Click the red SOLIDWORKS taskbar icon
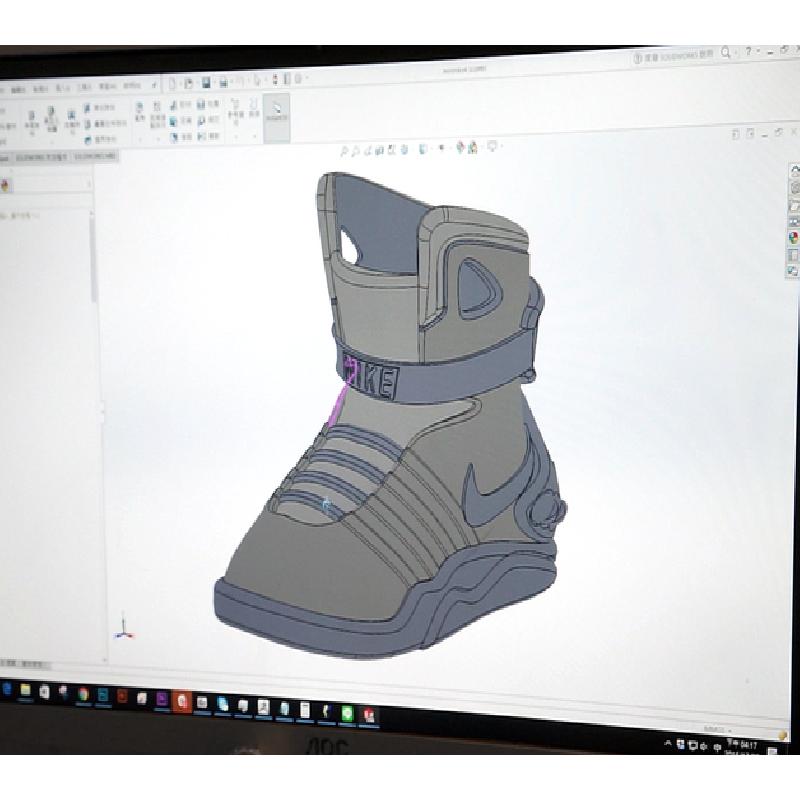This screenshot has height=800, width=800. (x=368, y=714)
